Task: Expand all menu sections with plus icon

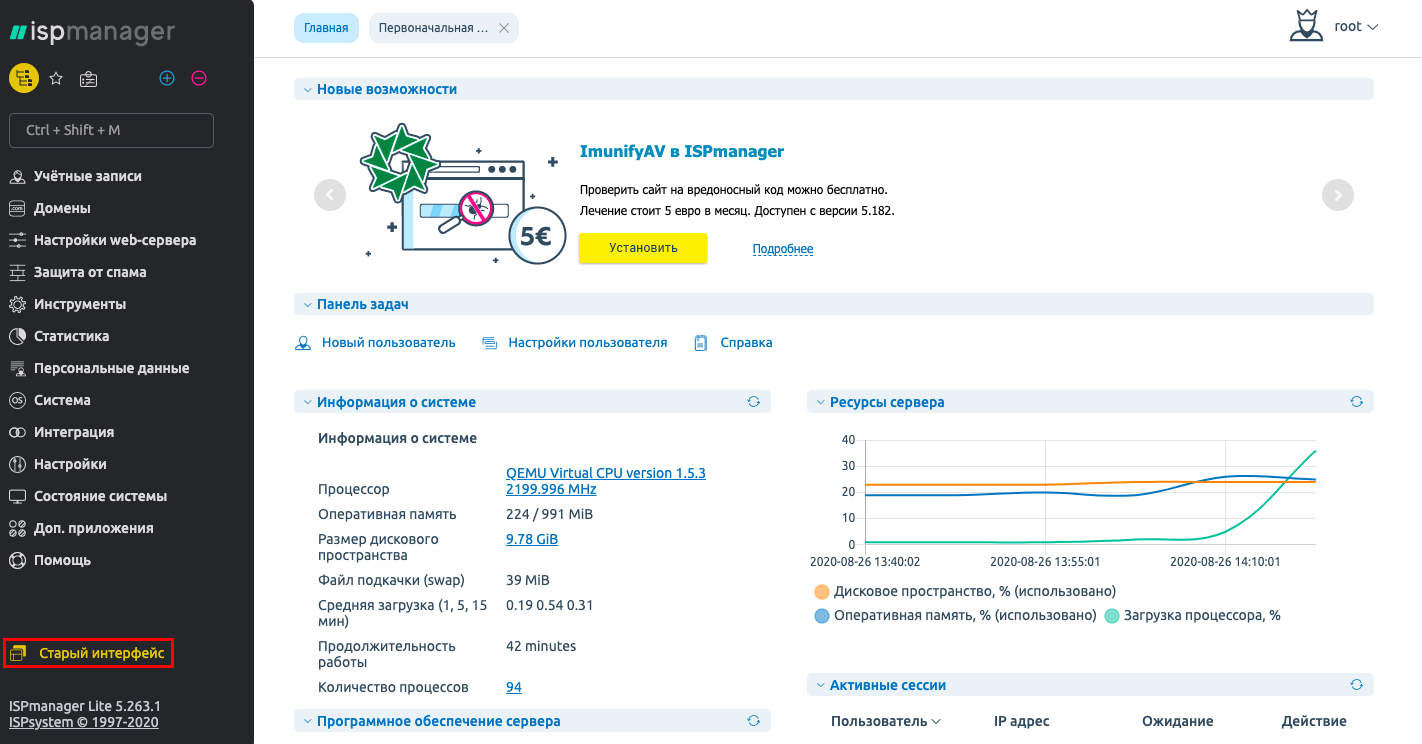Action: point(167,78)
